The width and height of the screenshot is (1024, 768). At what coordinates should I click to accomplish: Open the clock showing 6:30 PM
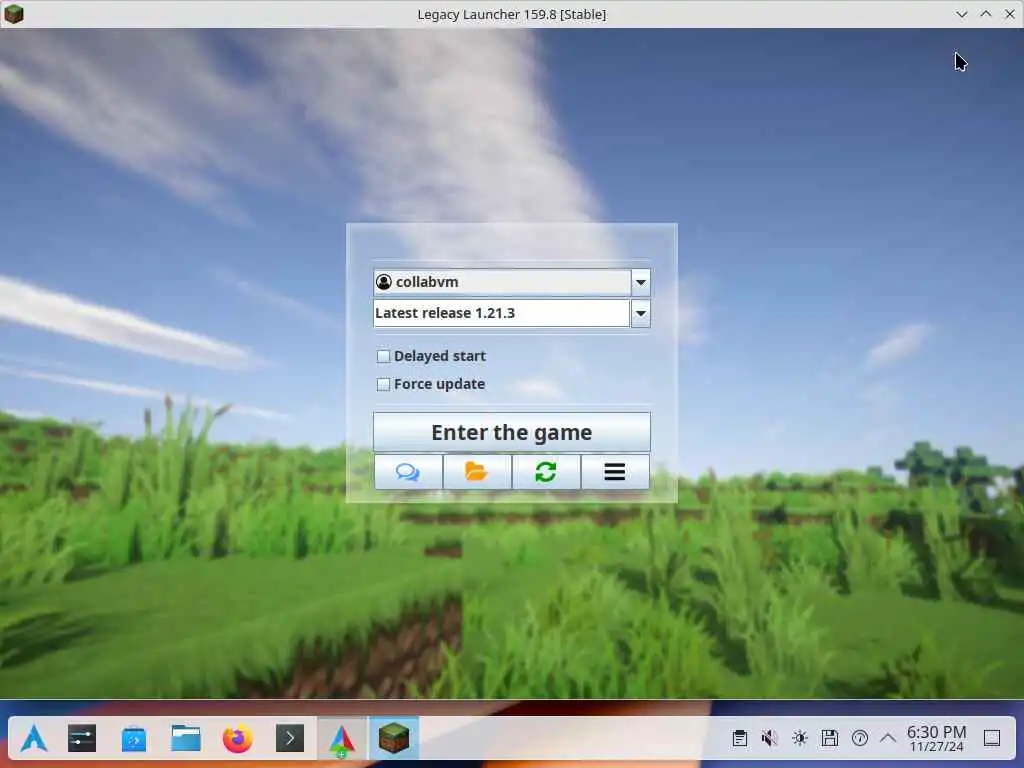point(936,738)
